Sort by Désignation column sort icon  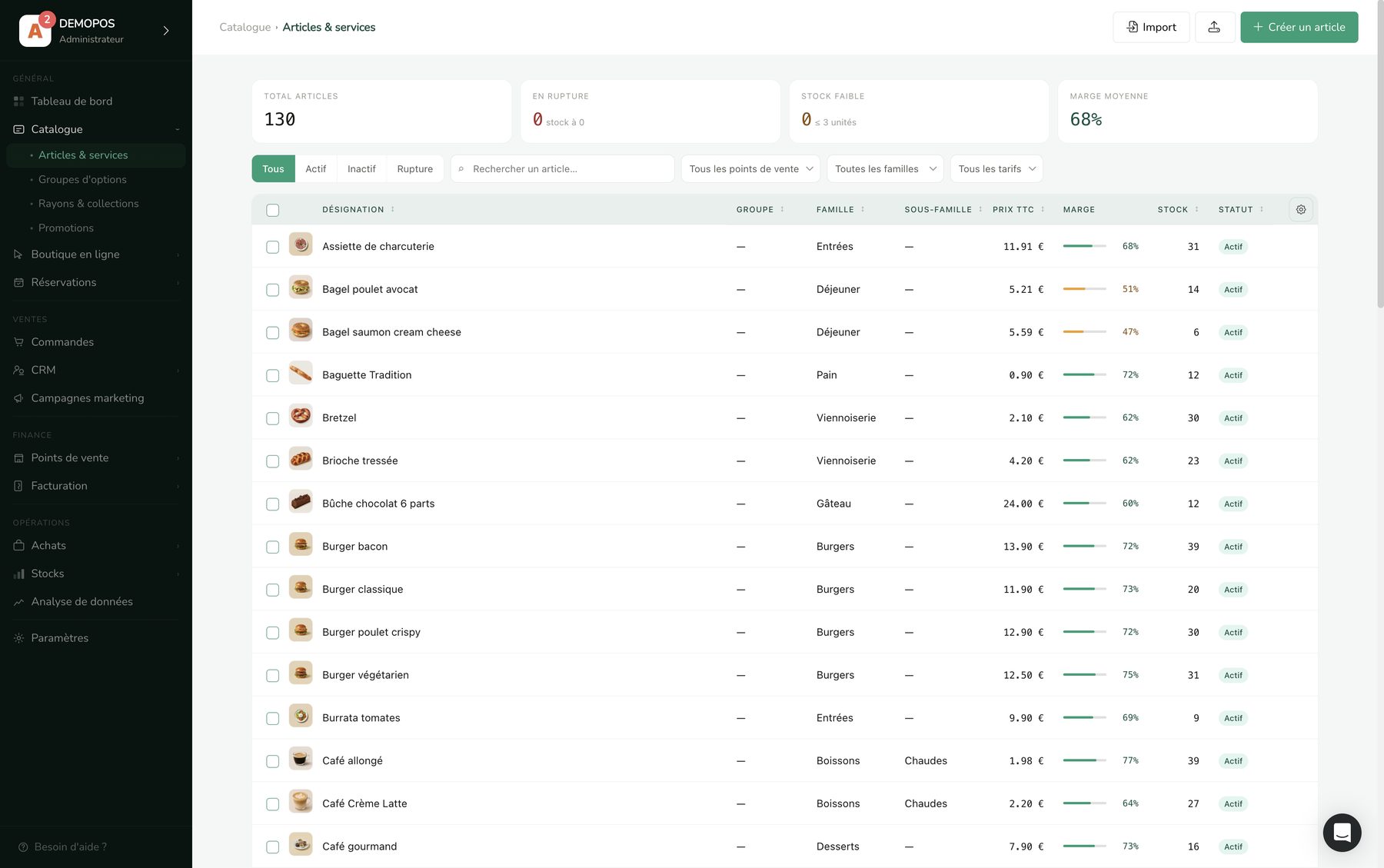(x=392, y=209)
